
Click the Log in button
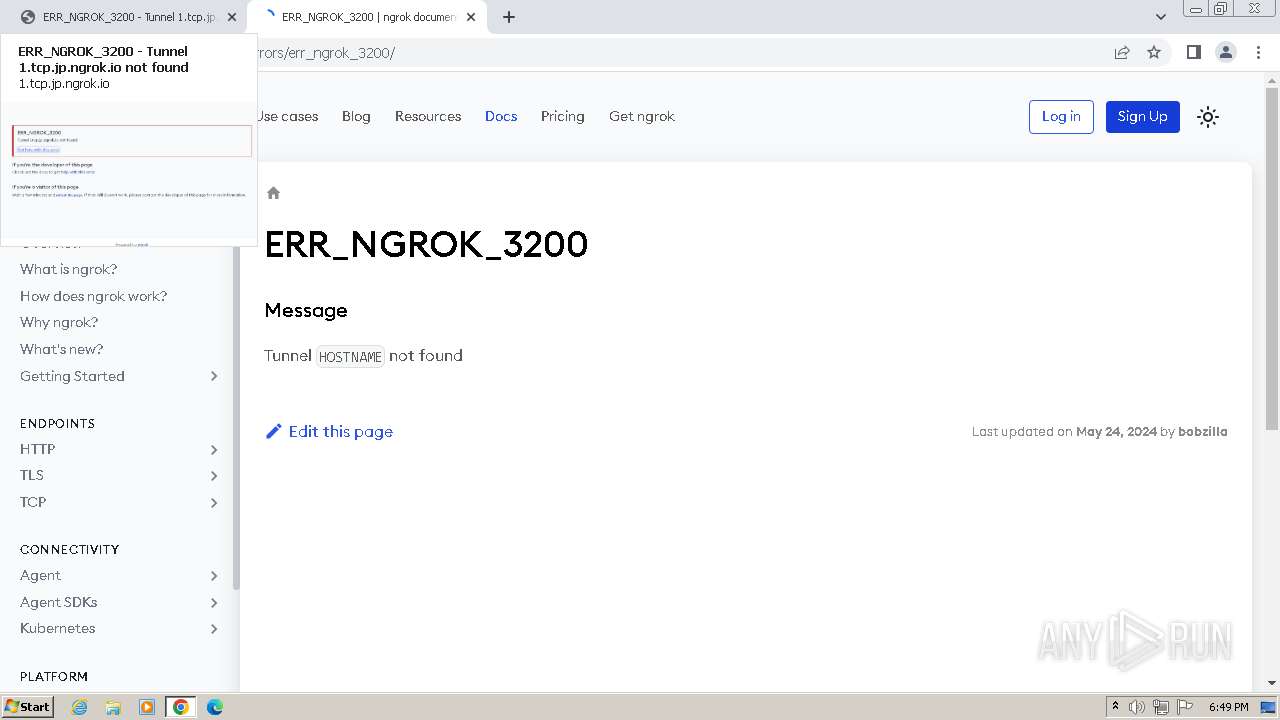click(1061, 117)
